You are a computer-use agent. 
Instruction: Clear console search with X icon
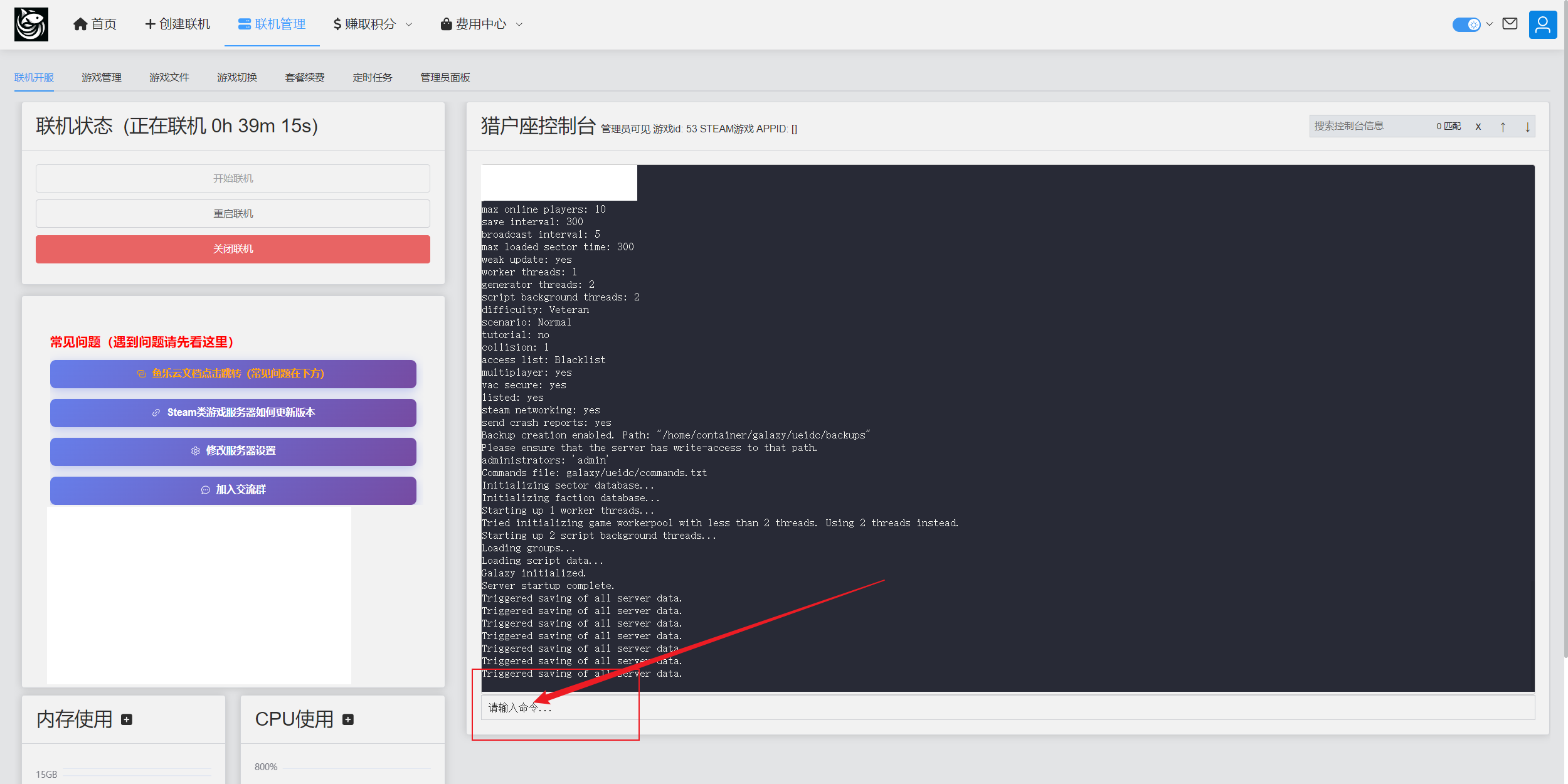[1478, 127]
